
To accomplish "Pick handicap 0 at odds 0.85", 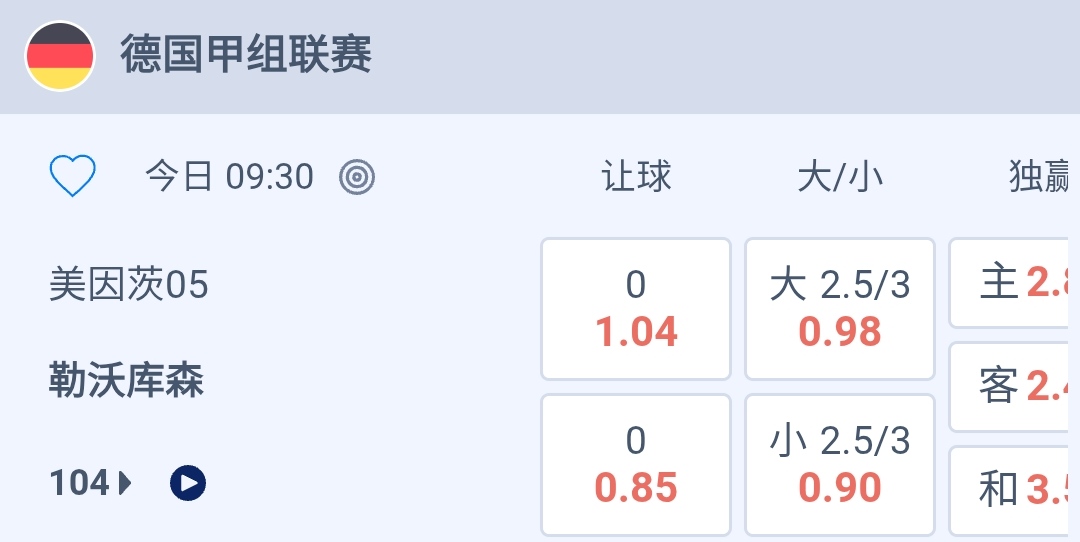I will (636, 465).
